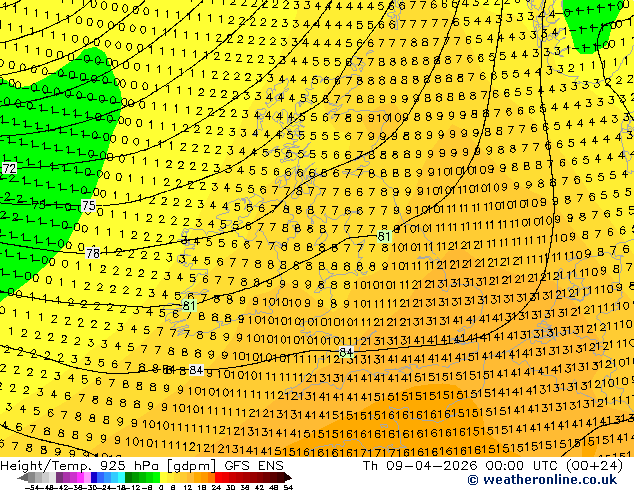Click the Height/Temp. 925 hPa title text
634x490 pixels.
point(81,466)
